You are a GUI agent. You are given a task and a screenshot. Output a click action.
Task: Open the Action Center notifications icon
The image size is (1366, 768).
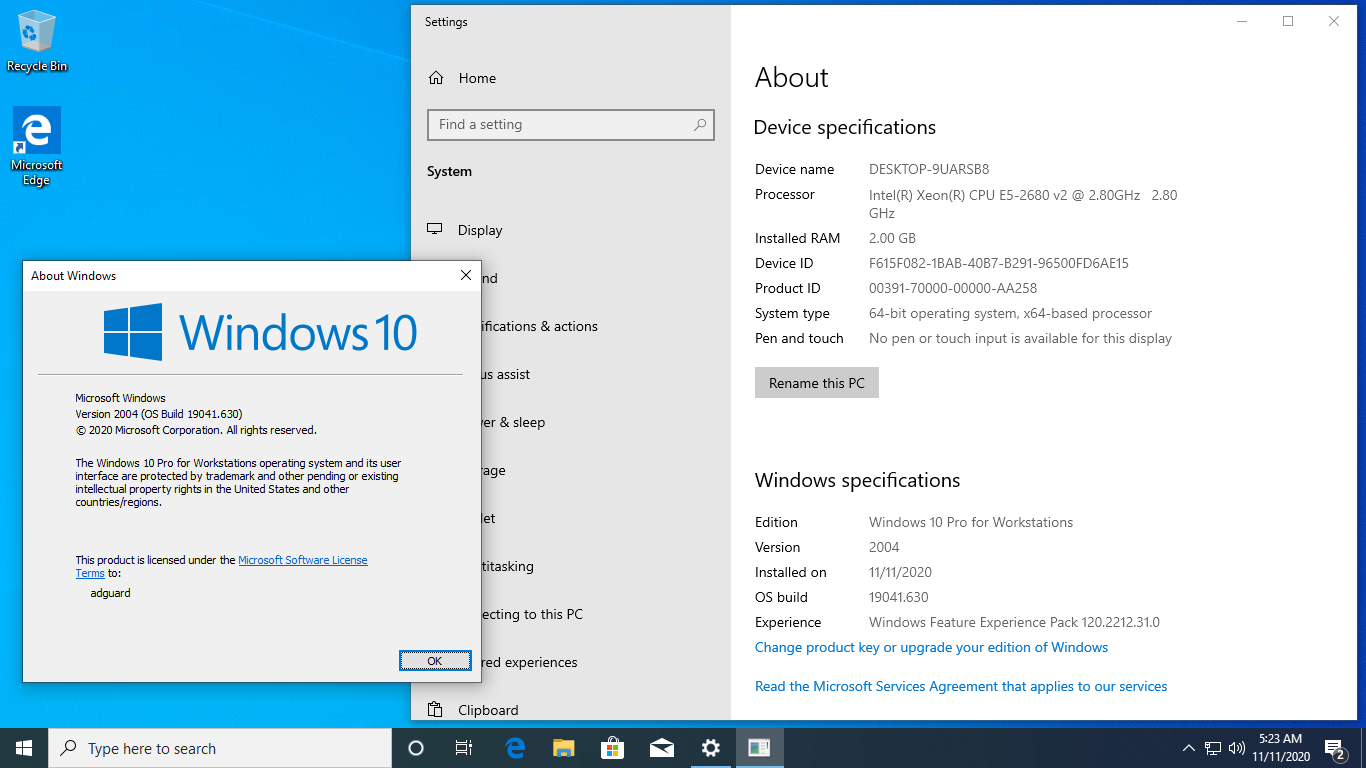[x=1334, y=748]
